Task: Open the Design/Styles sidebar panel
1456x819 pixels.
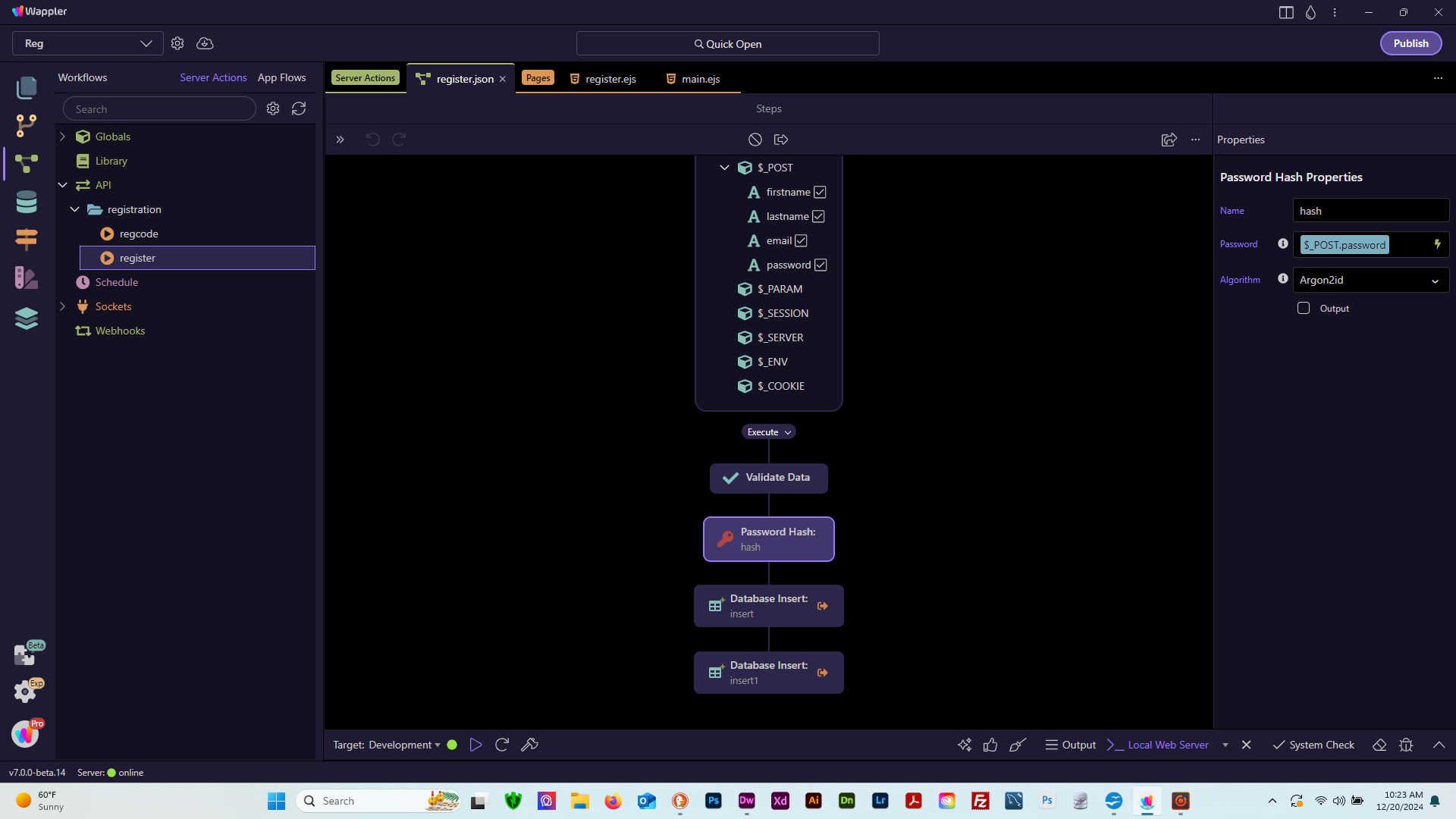Action: point(27,278)
